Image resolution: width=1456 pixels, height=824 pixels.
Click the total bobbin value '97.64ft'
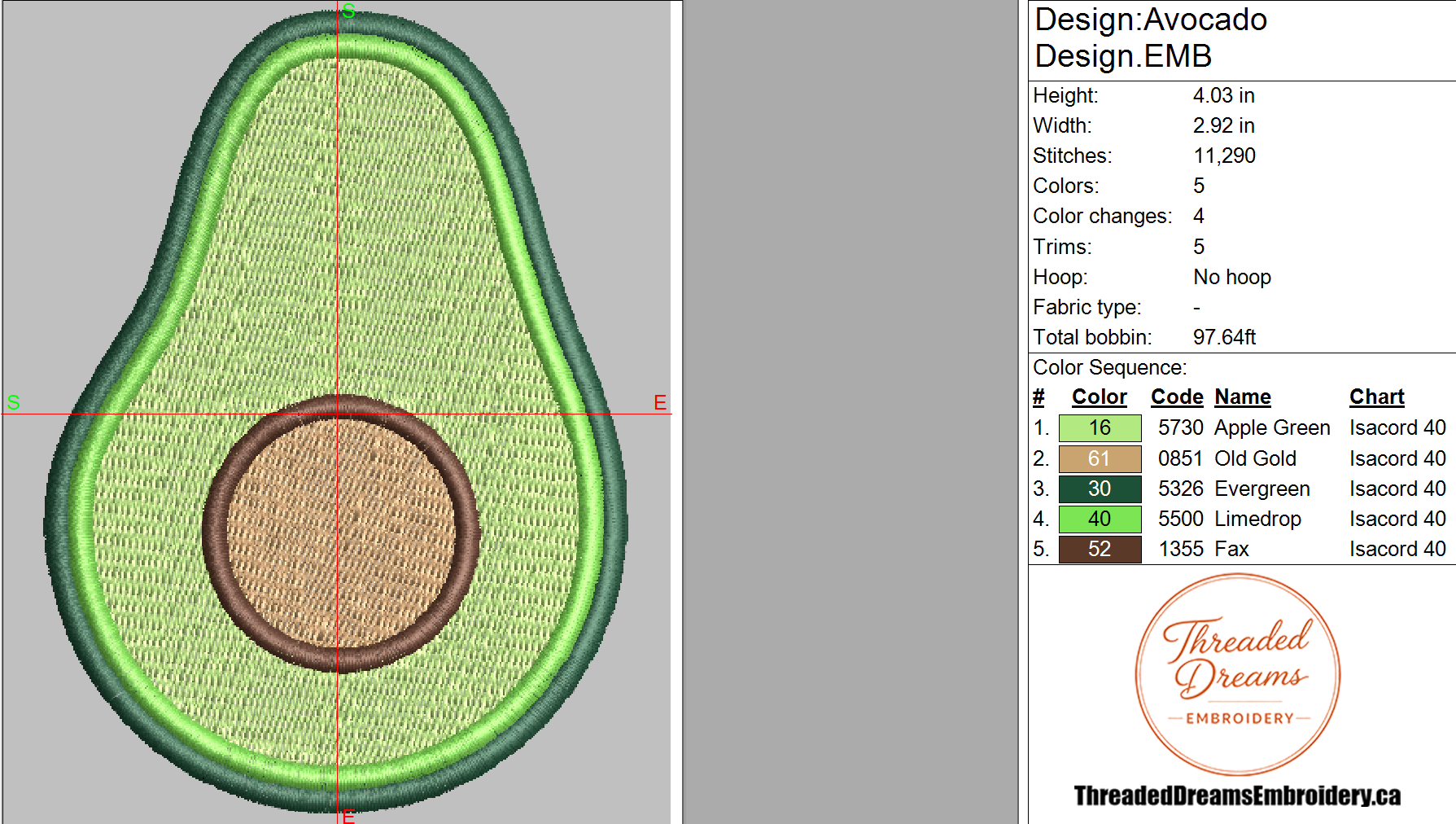[x=1225, y=337]
